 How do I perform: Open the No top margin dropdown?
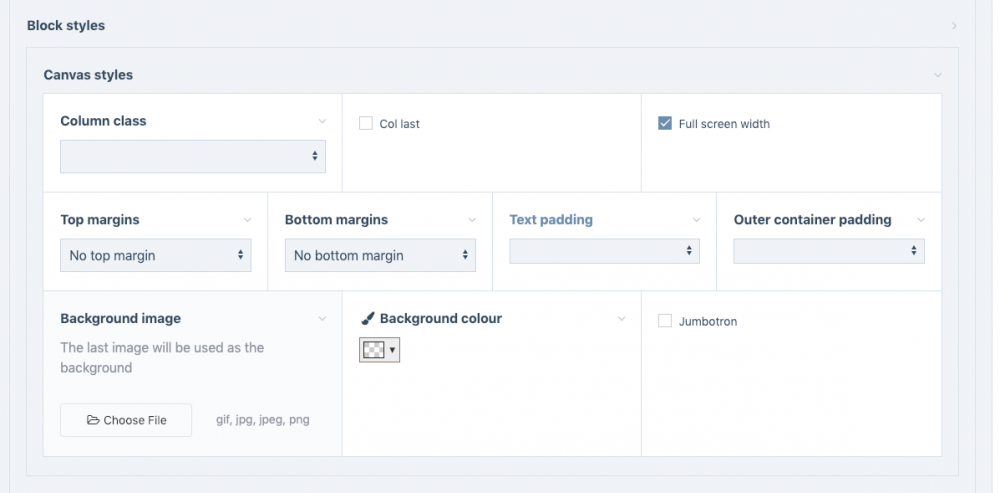[156, 255]
